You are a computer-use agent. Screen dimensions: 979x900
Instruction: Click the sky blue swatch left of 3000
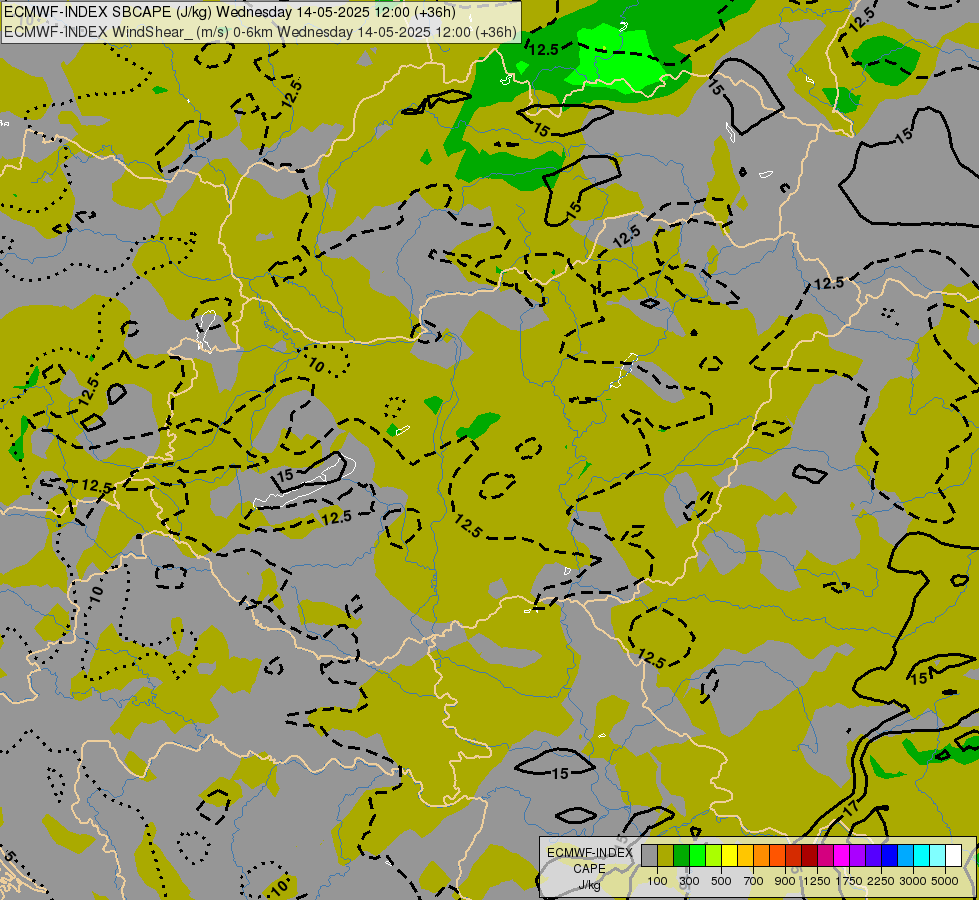click(x=905, y=856)
